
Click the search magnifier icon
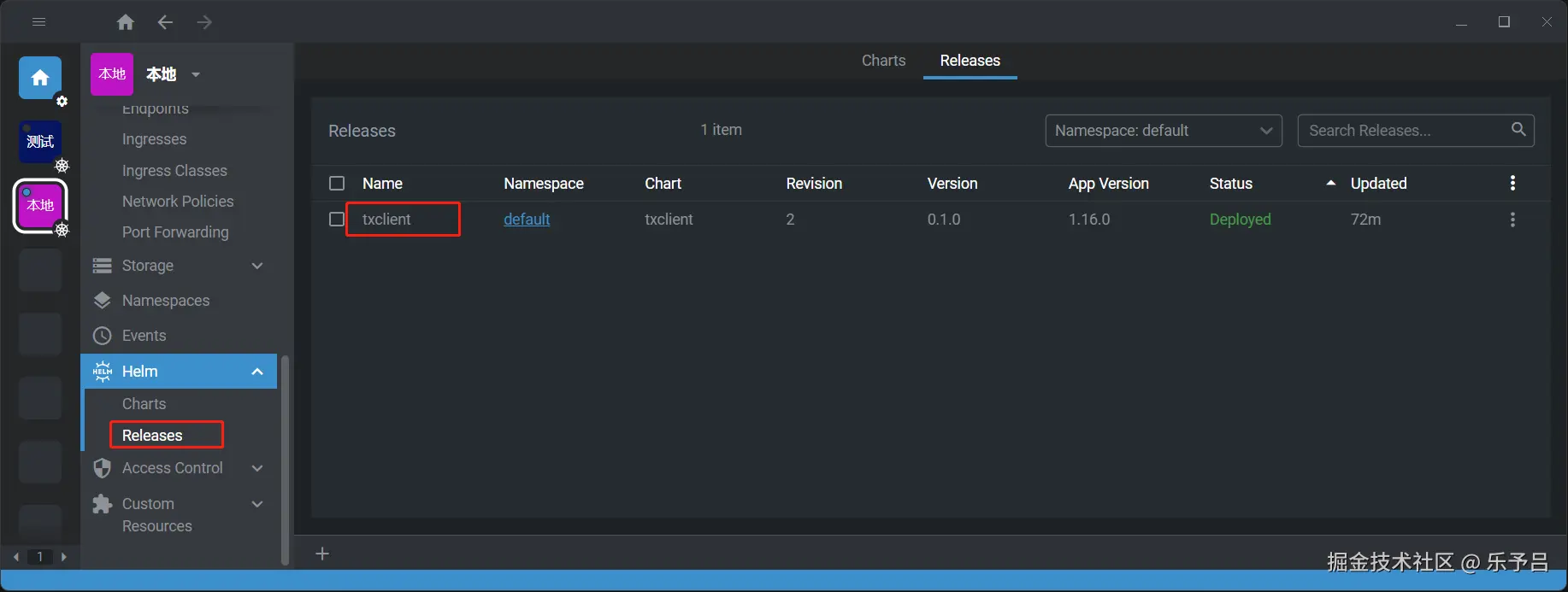click(x=1518, y=129)
